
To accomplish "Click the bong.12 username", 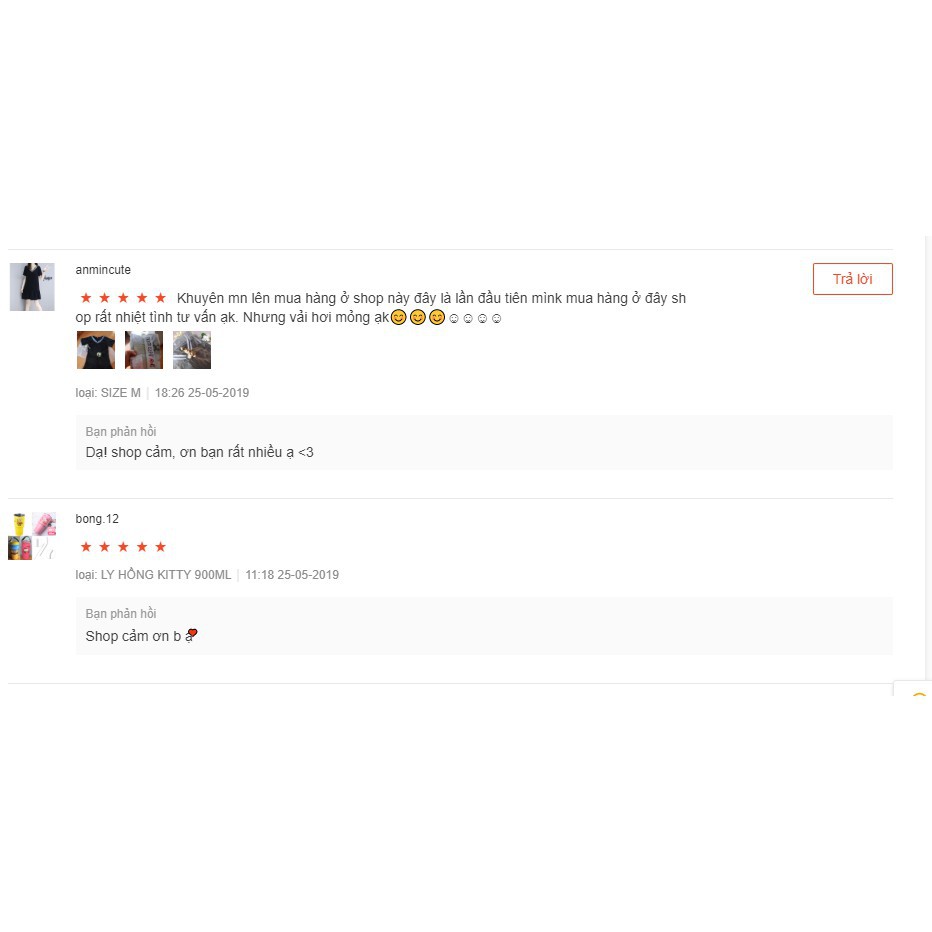I will coord(97,519).
